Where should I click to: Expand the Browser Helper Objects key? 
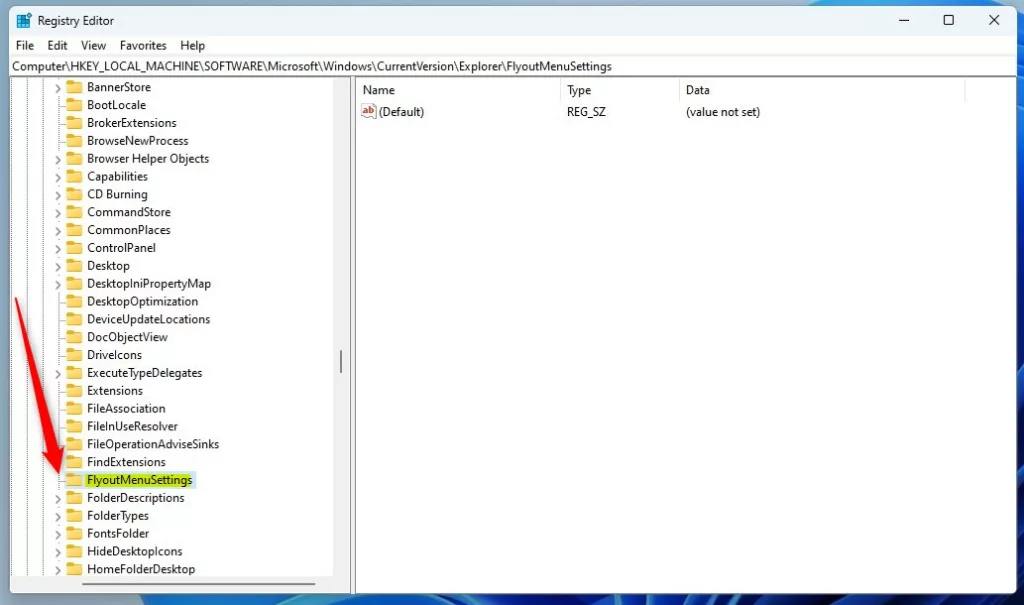point(57,159)
